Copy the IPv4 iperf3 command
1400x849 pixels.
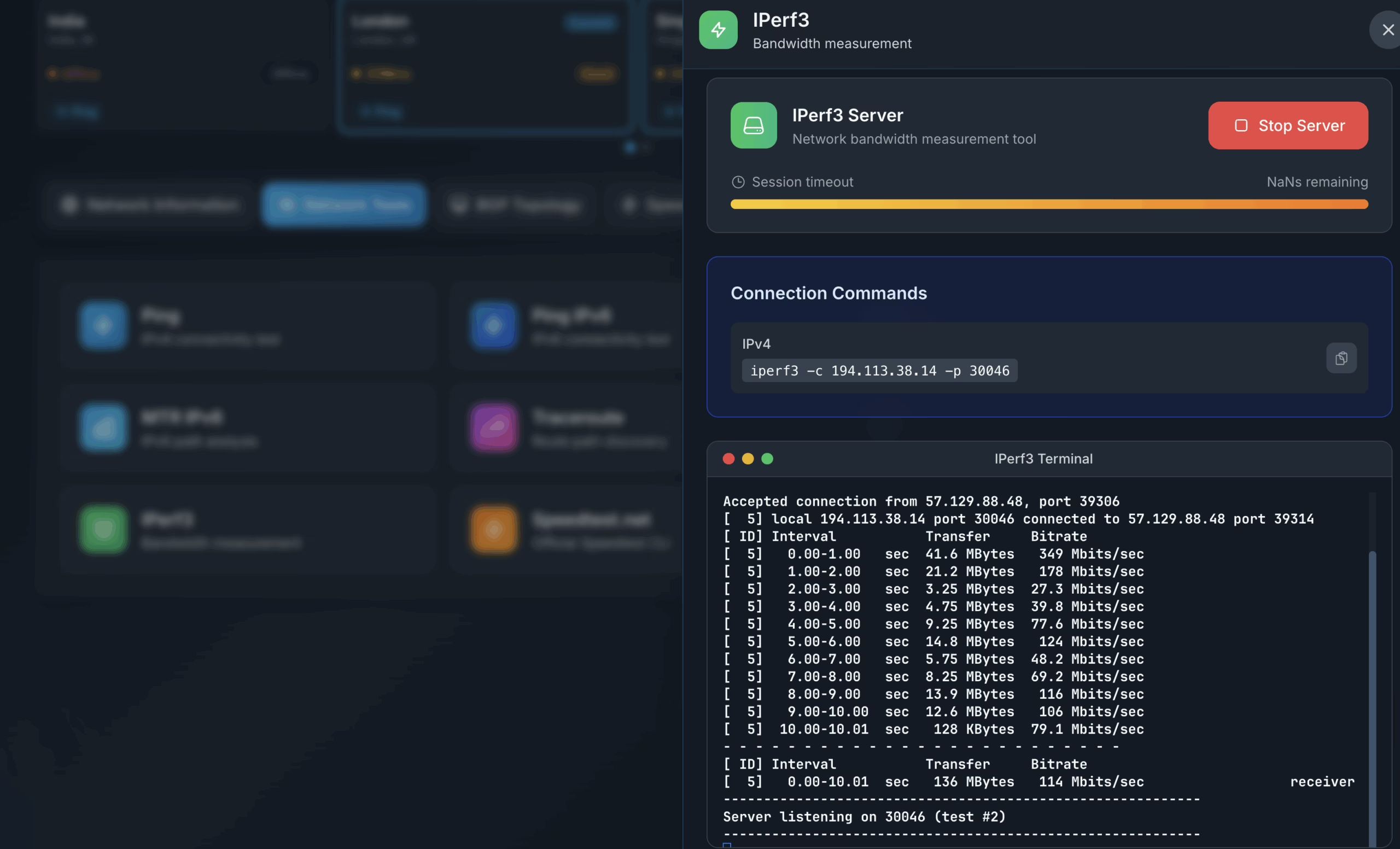click(x=1341, y=358)
